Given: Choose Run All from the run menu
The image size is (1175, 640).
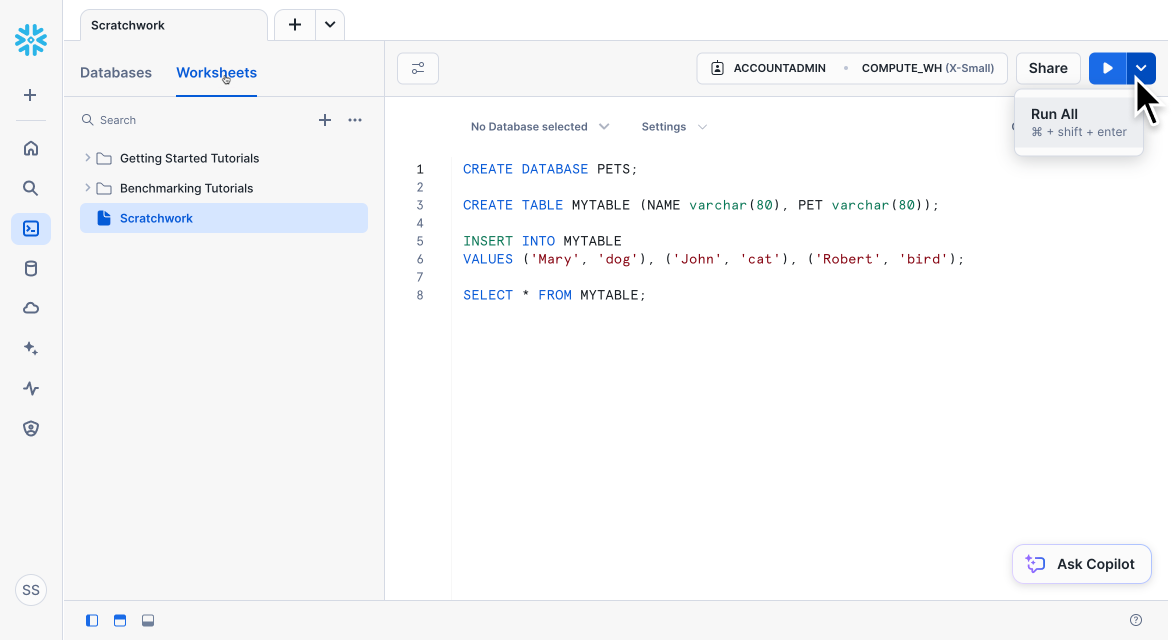Looking at the screenshot, I should (1054, 114).
